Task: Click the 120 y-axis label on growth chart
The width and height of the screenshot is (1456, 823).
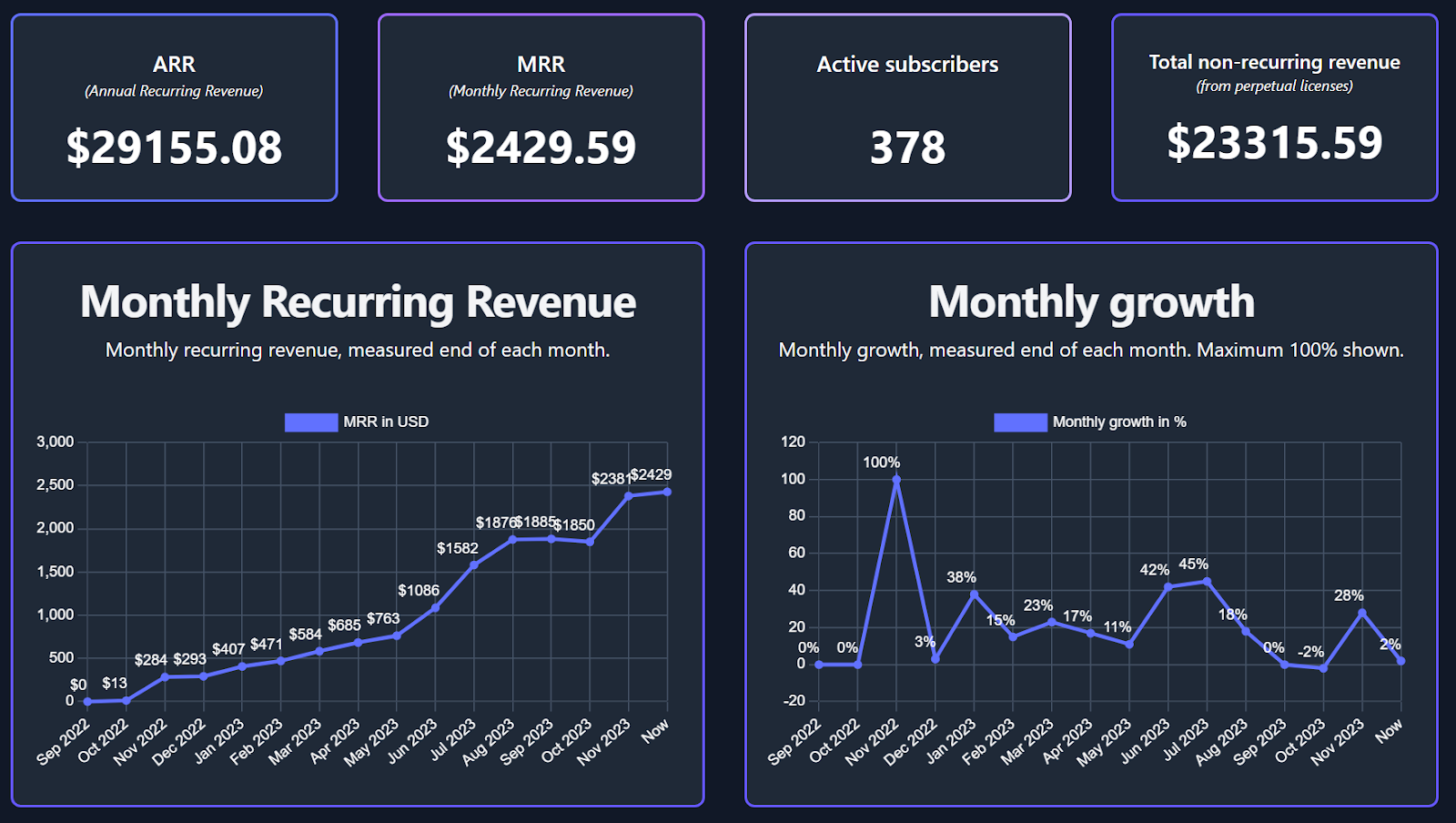Action: [x=793, y=442]
